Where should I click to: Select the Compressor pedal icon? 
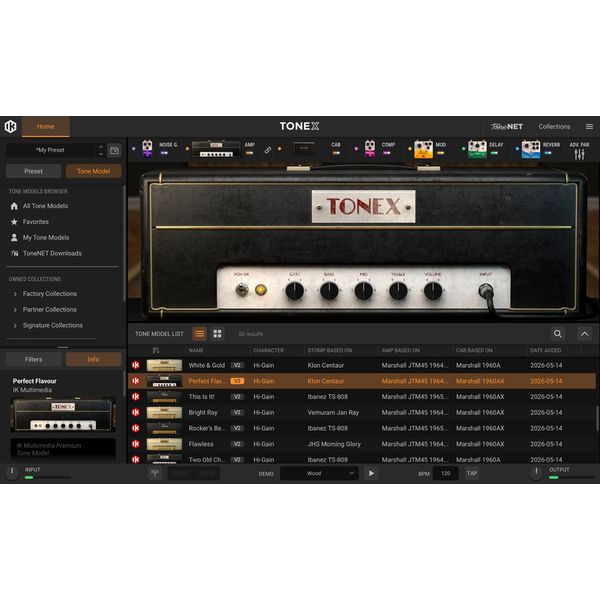[x=370, y=148]
